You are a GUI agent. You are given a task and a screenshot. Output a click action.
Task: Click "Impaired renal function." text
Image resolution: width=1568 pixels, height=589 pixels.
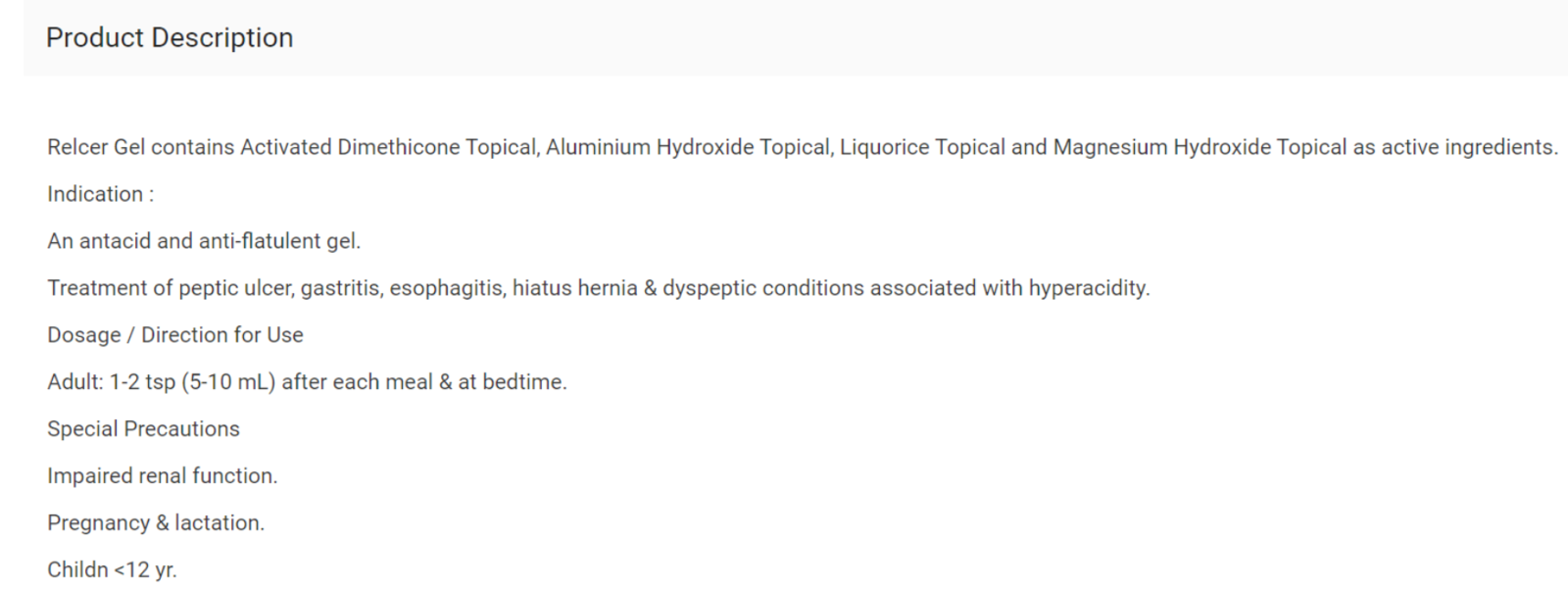pyautogui.click(x=163, y=476)
